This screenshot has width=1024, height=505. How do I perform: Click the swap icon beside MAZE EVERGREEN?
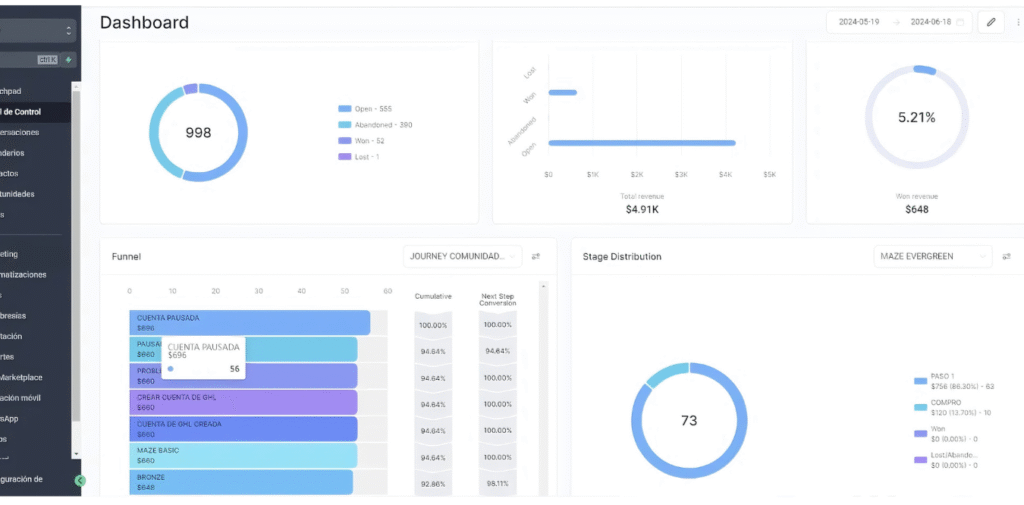1007,257
